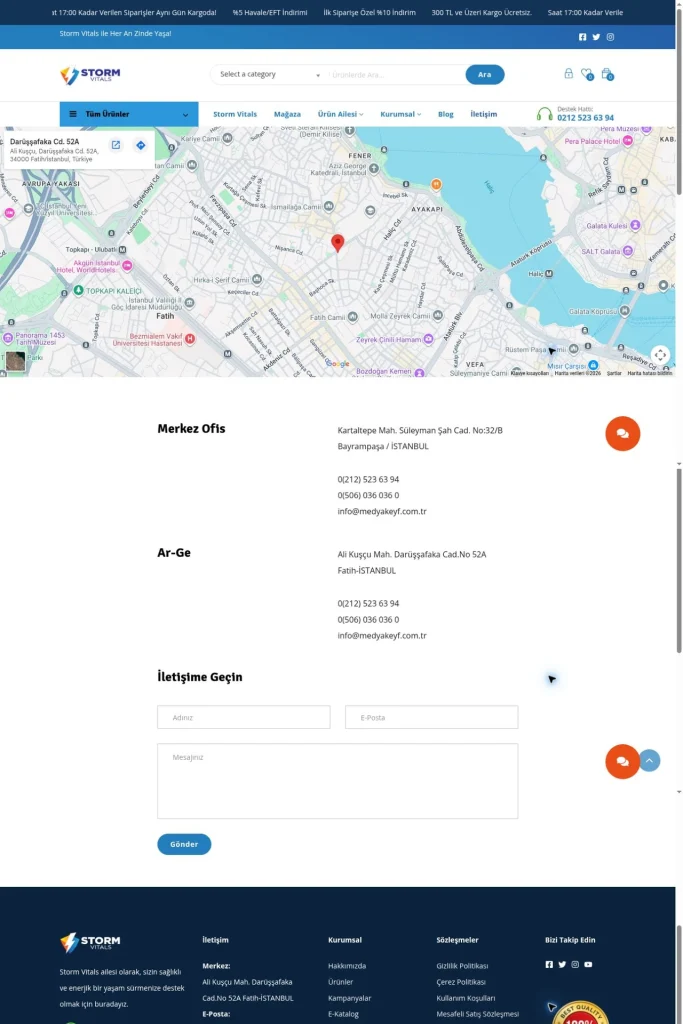Expand the Kurumsal submenu
Image resolution: width=683 pixels, height=1024 pixels.
(400, 114)
